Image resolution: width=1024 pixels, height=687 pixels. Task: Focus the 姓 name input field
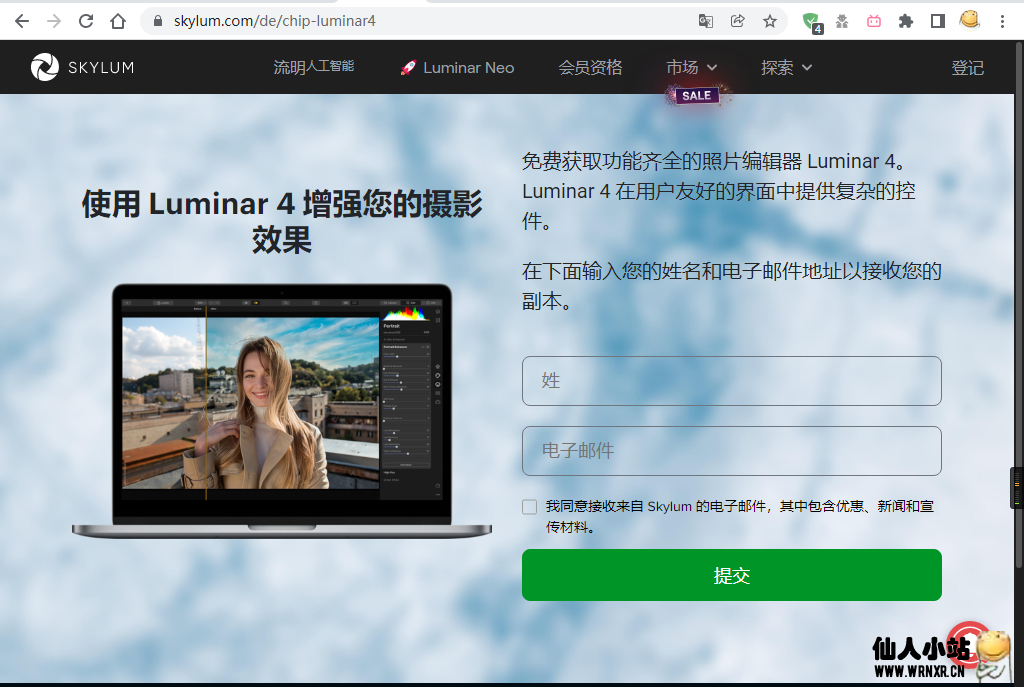point(731,381)
